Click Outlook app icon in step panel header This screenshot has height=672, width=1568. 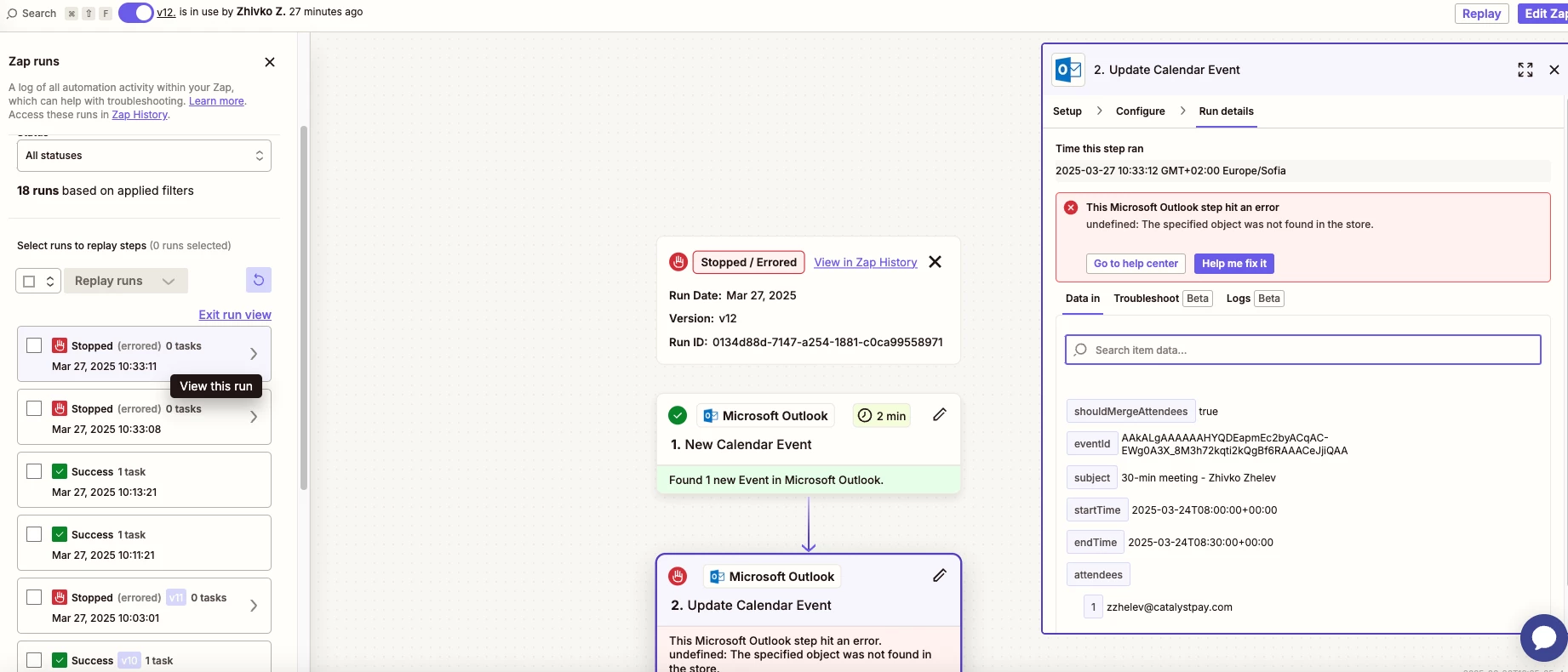(1068, 70)
